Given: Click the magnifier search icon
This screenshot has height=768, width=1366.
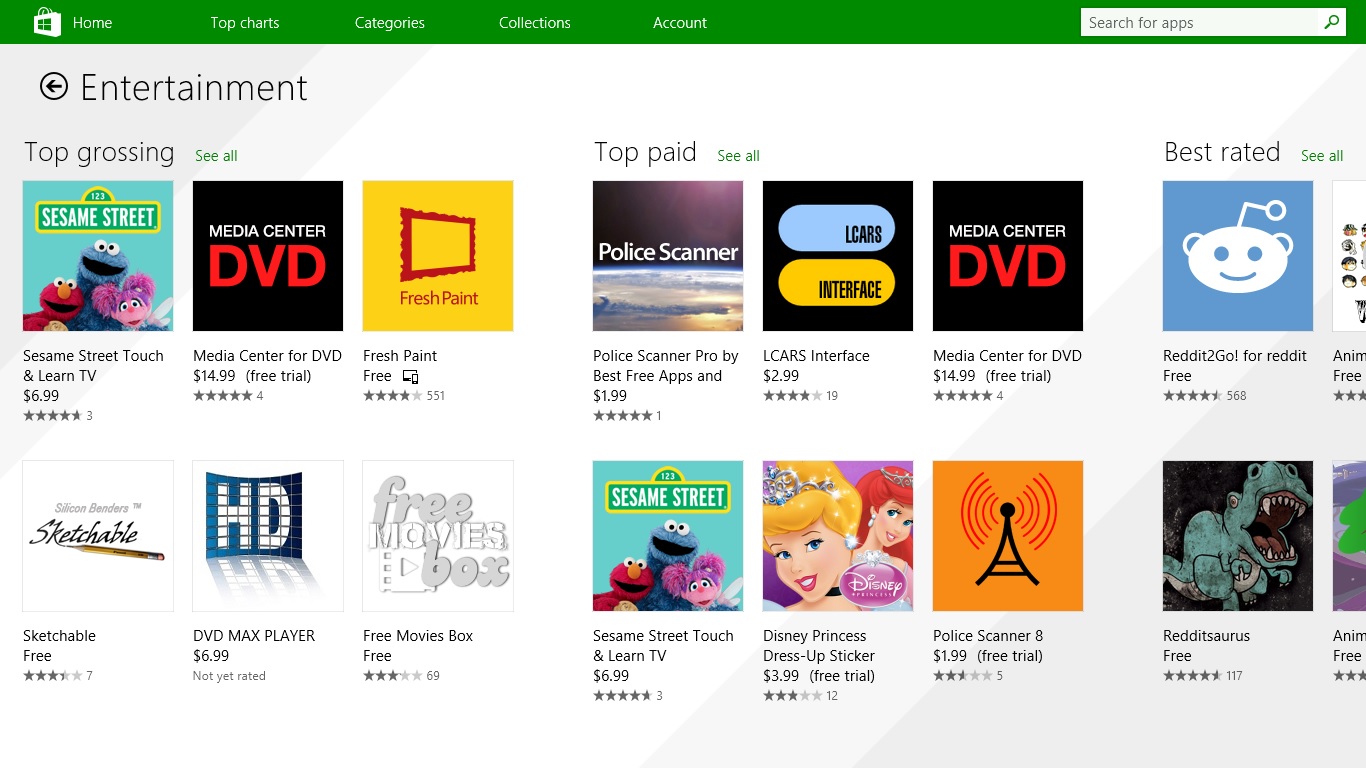Looking at the screenshot, I should (1332, 22).
